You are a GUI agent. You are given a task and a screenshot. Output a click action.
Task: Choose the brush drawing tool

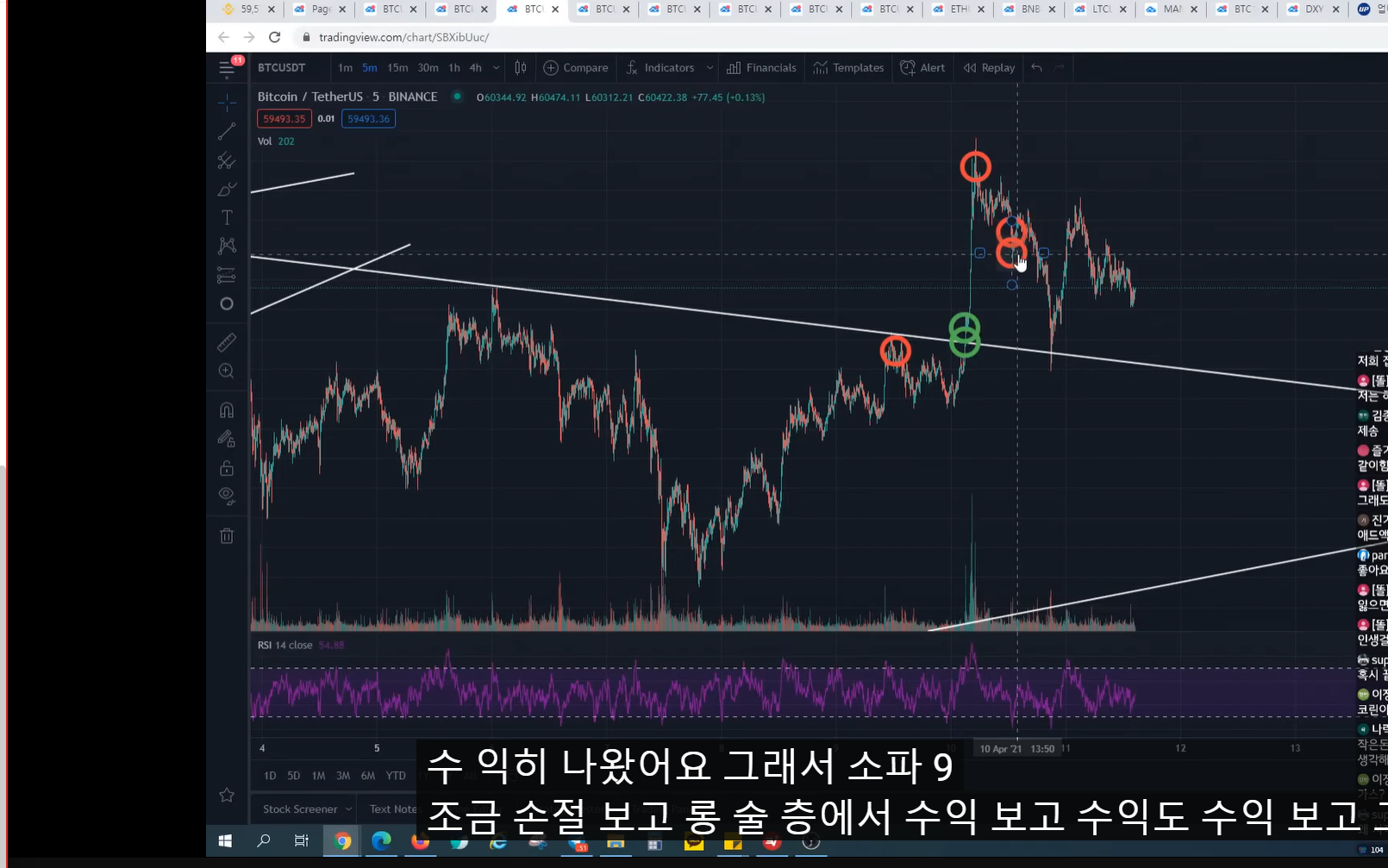(x=227, y=189)
